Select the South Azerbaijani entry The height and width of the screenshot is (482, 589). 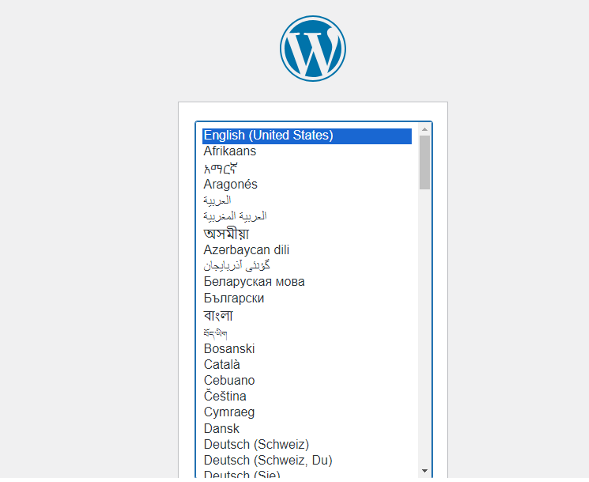[x=307, y=266]
